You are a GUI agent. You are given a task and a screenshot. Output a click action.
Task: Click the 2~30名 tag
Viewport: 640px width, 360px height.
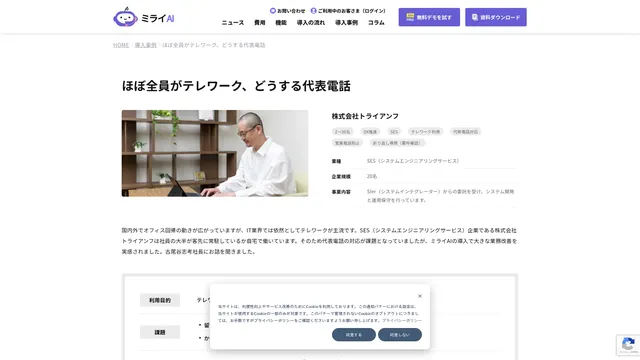click(x=342, y=131)
